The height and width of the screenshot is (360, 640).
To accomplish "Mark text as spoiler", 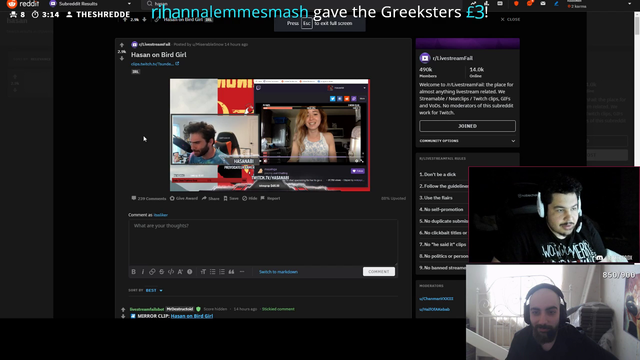I will pyautogui.click(x=190, y=272).
